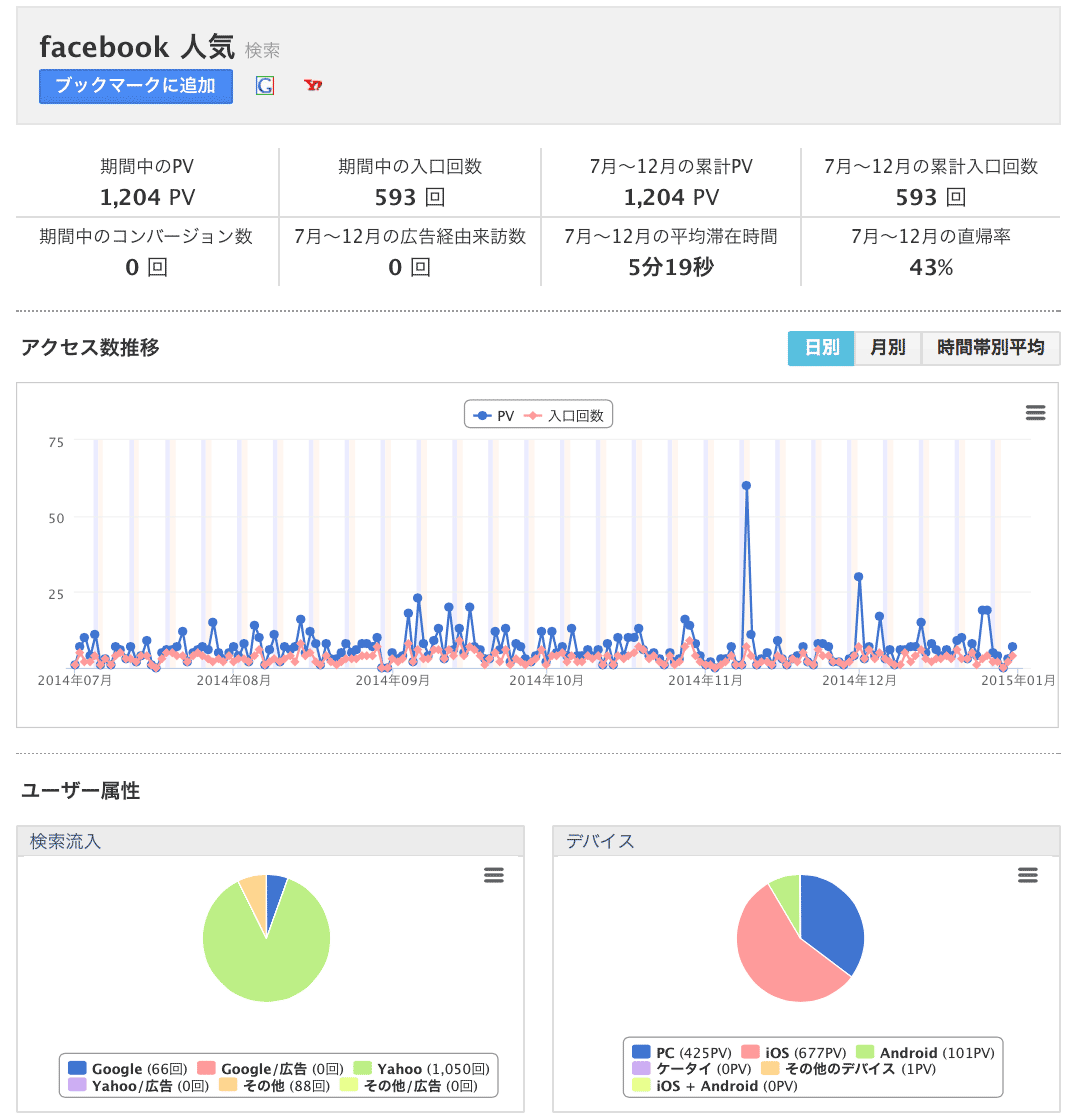Click the 期間中の入口回数 label
The width and height of the screenshot is (1090, 1120).
coord(410,166)
